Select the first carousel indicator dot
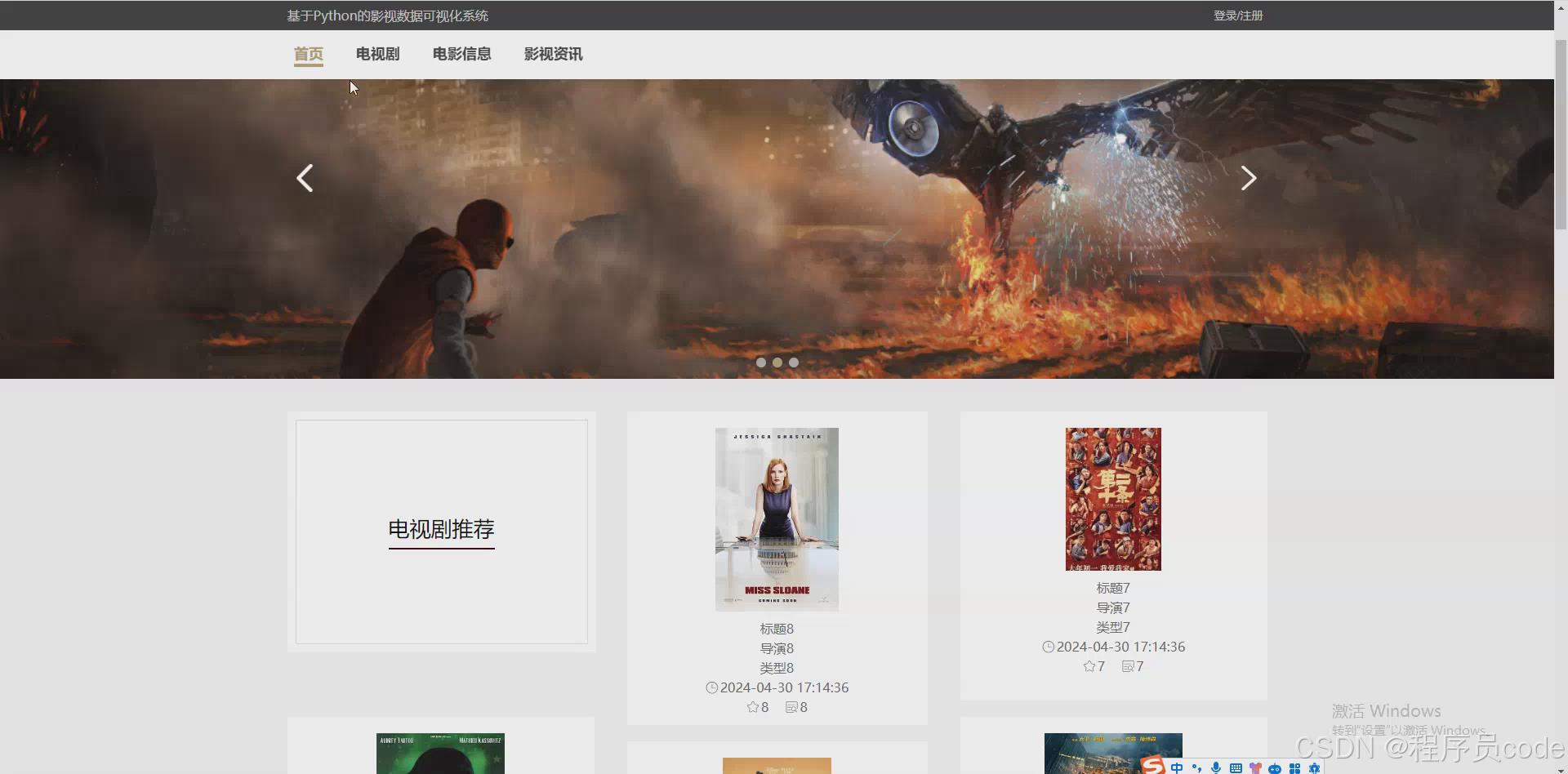This screenshot has height=774, width=1568. pyautogui.click(x=761, y=363)
